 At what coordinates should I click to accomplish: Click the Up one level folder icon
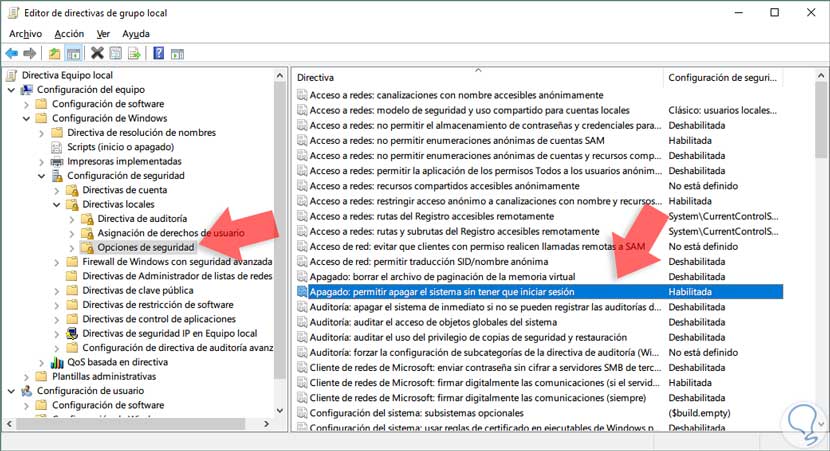[x=55, y=53]
